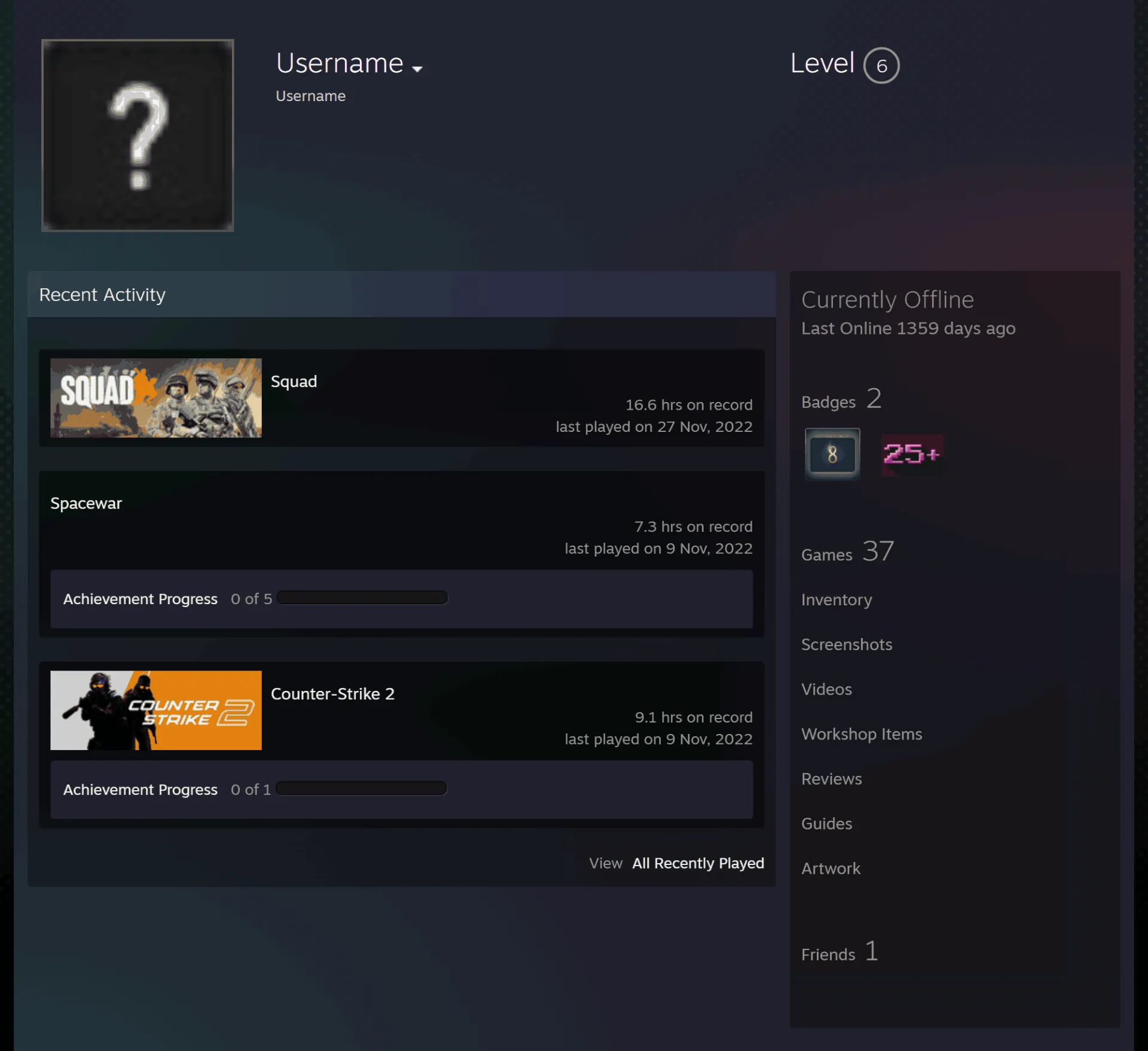
Task: Click Counter-Strike 2 Achievement Progress label
Action: pyautogui.click(x=141, y=790)
